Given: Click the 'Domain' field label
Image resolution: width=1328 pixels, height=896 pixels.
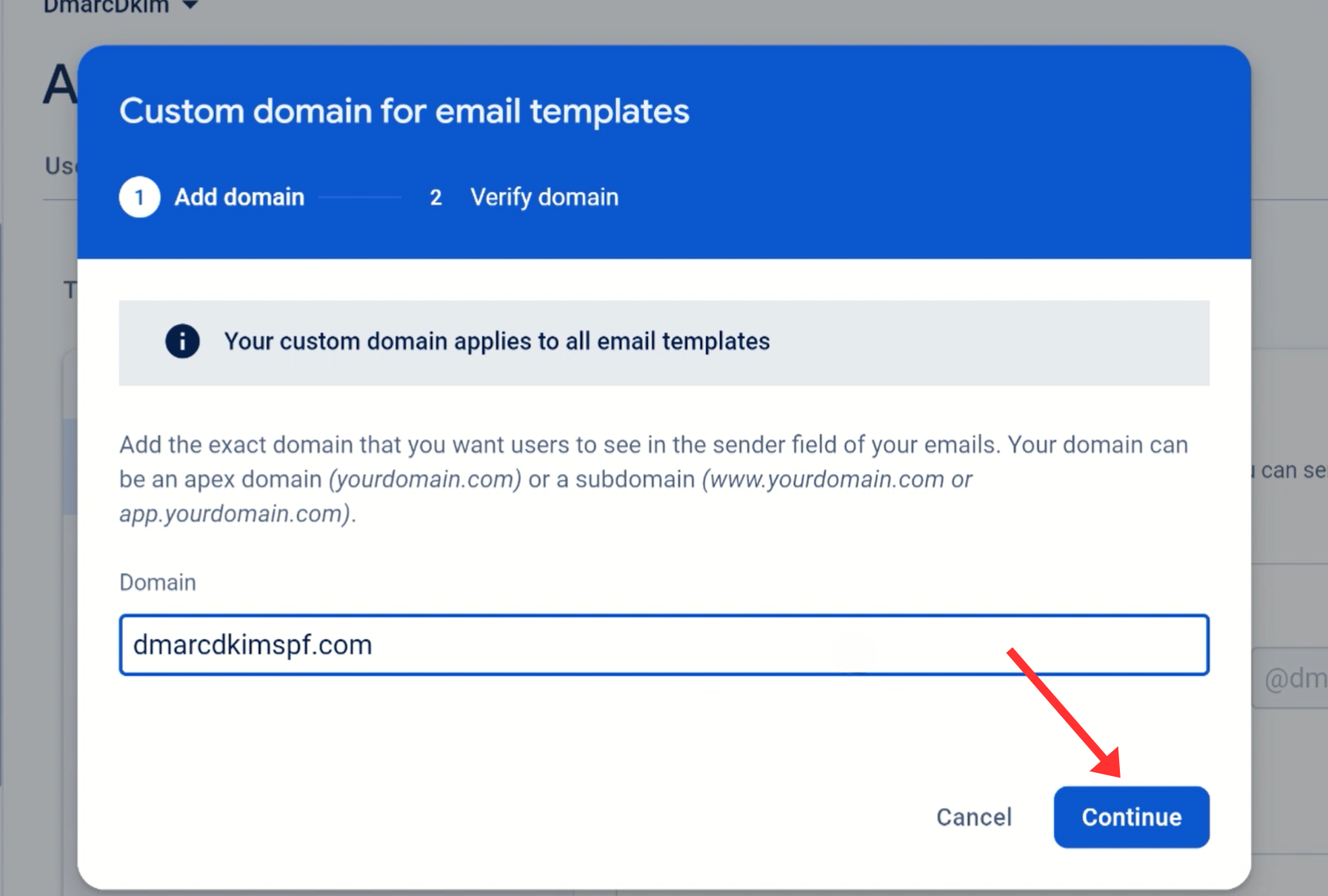Looking at the screenshot, I should 158,582.
